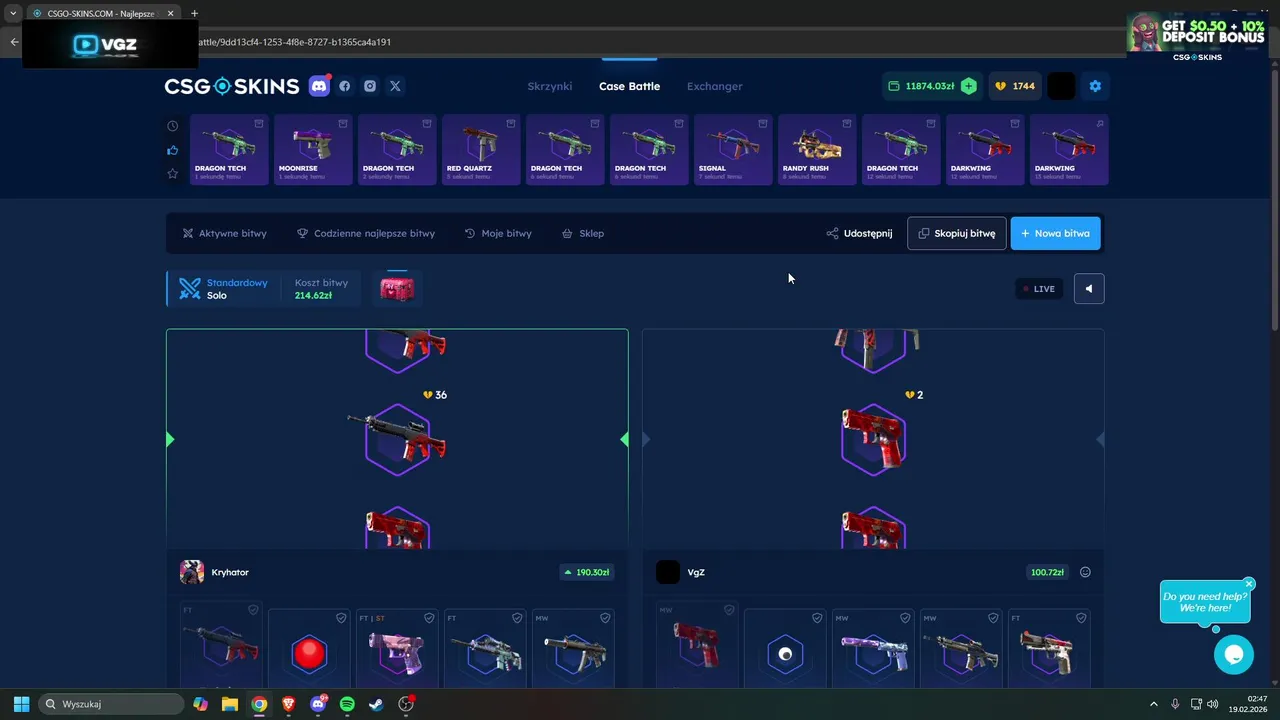Show recent drops with clock icon
Screen dimensions: 1280x720
pos(173,126)
